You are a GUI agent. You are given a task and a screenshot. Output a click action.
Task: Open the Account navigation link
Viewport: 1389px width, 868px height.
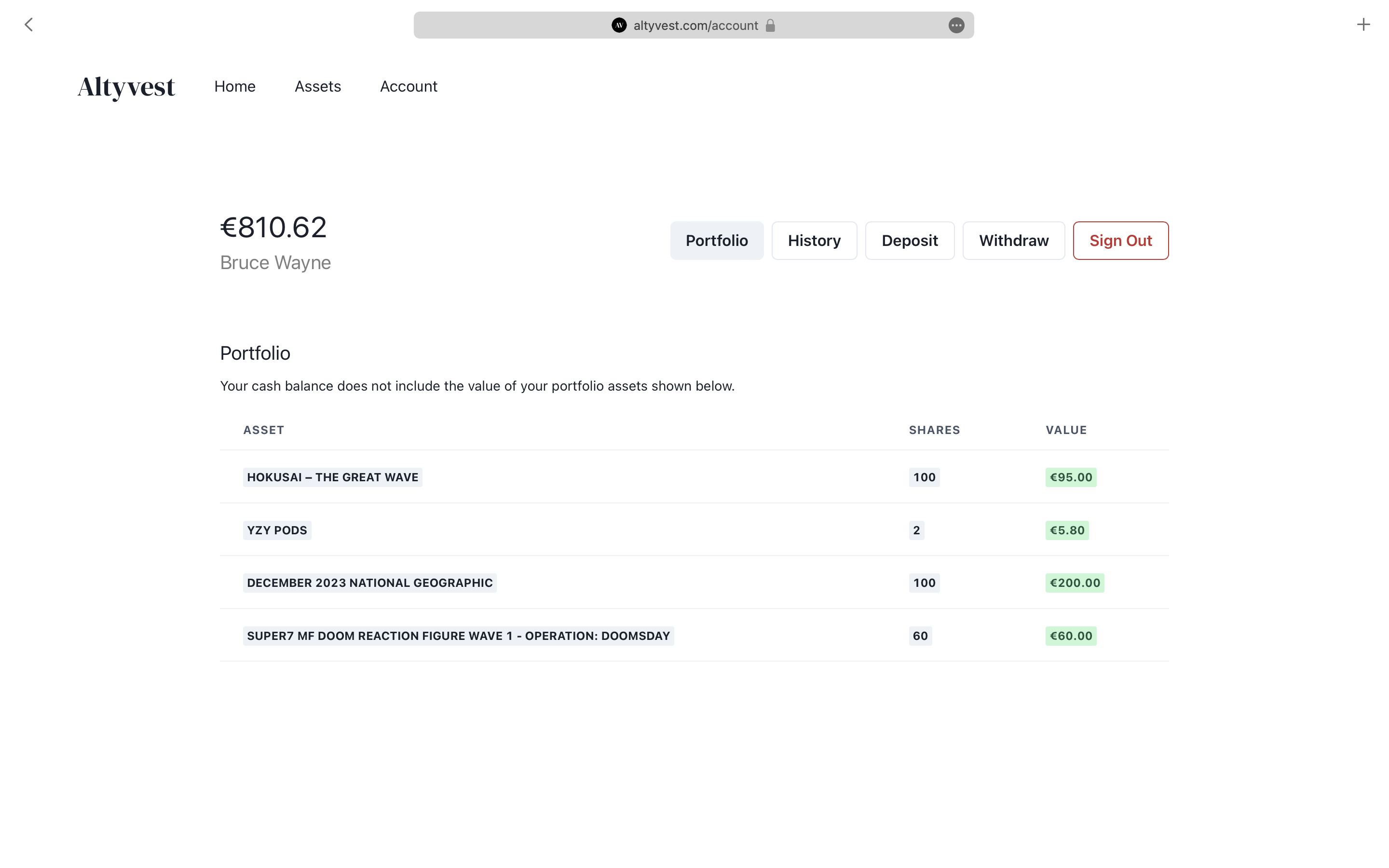[x=409, y=86]
